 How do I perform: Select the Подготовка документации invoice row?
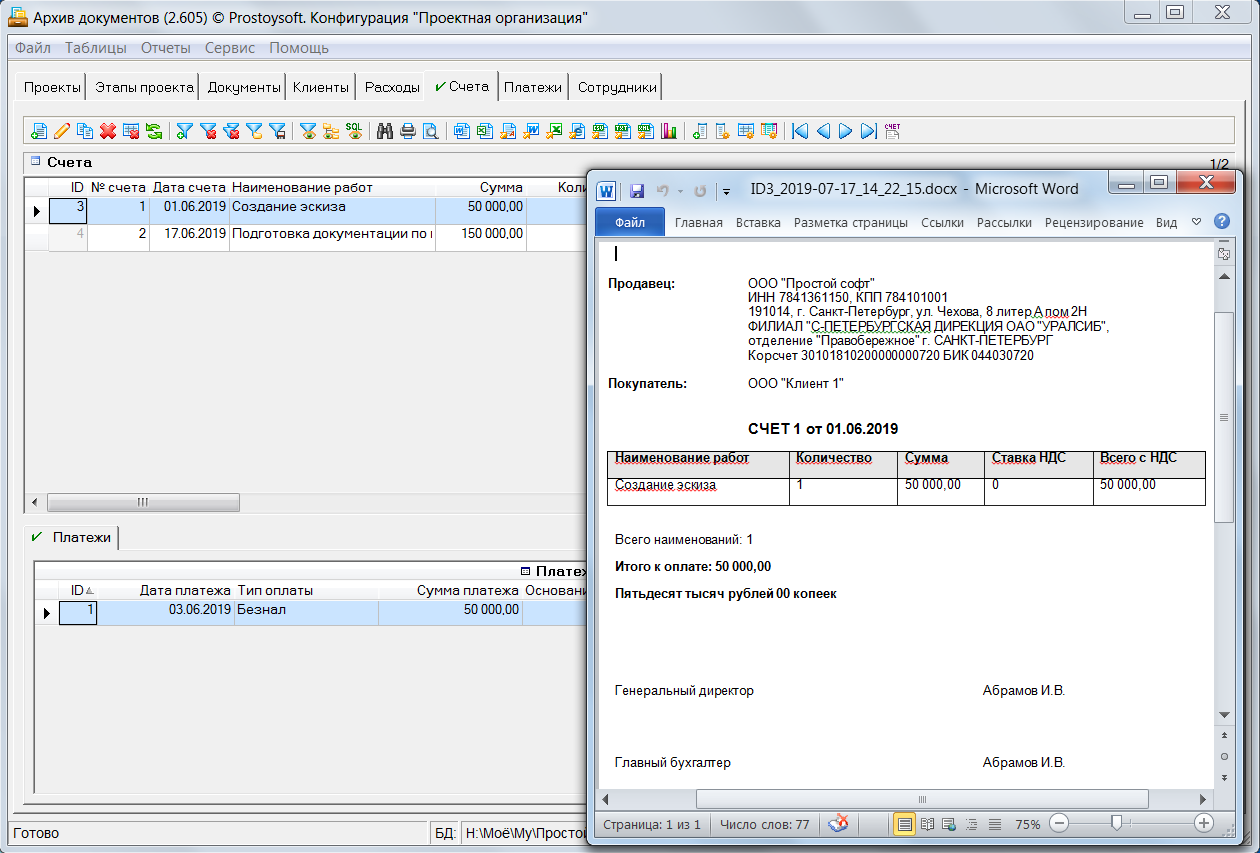coord(330,234)
